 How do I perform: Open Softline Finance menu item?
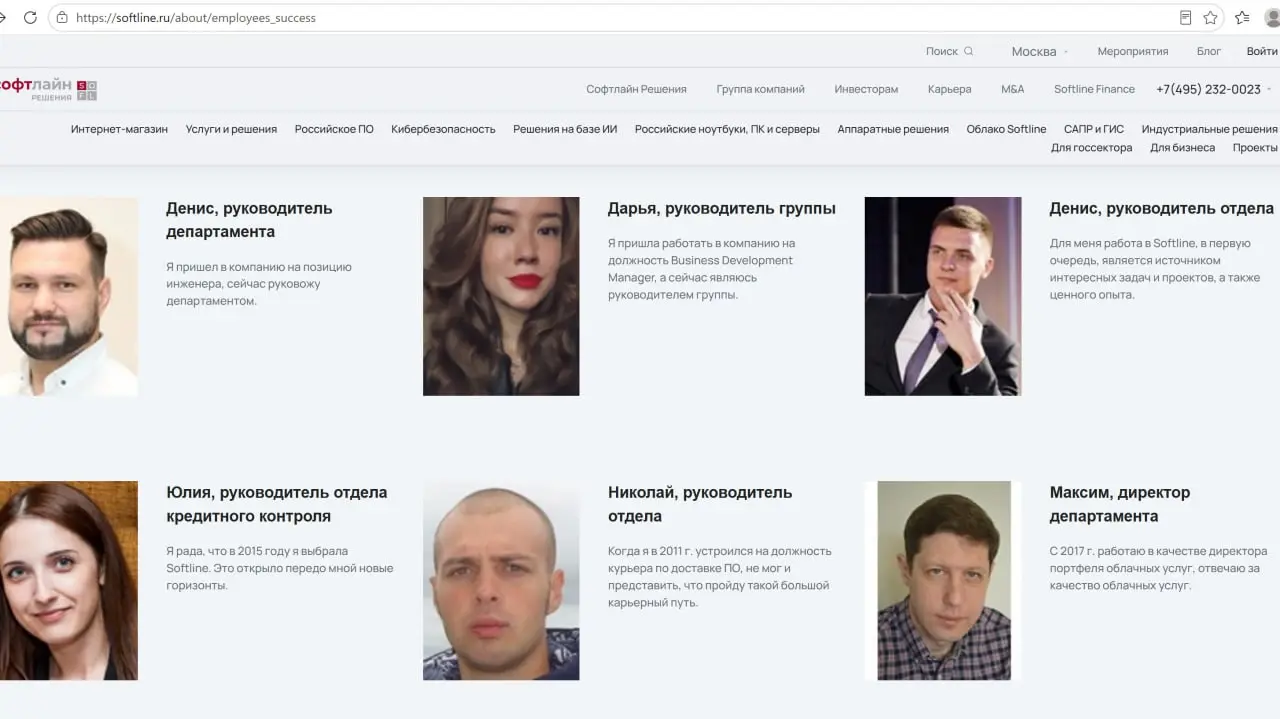click(1094, 89)
